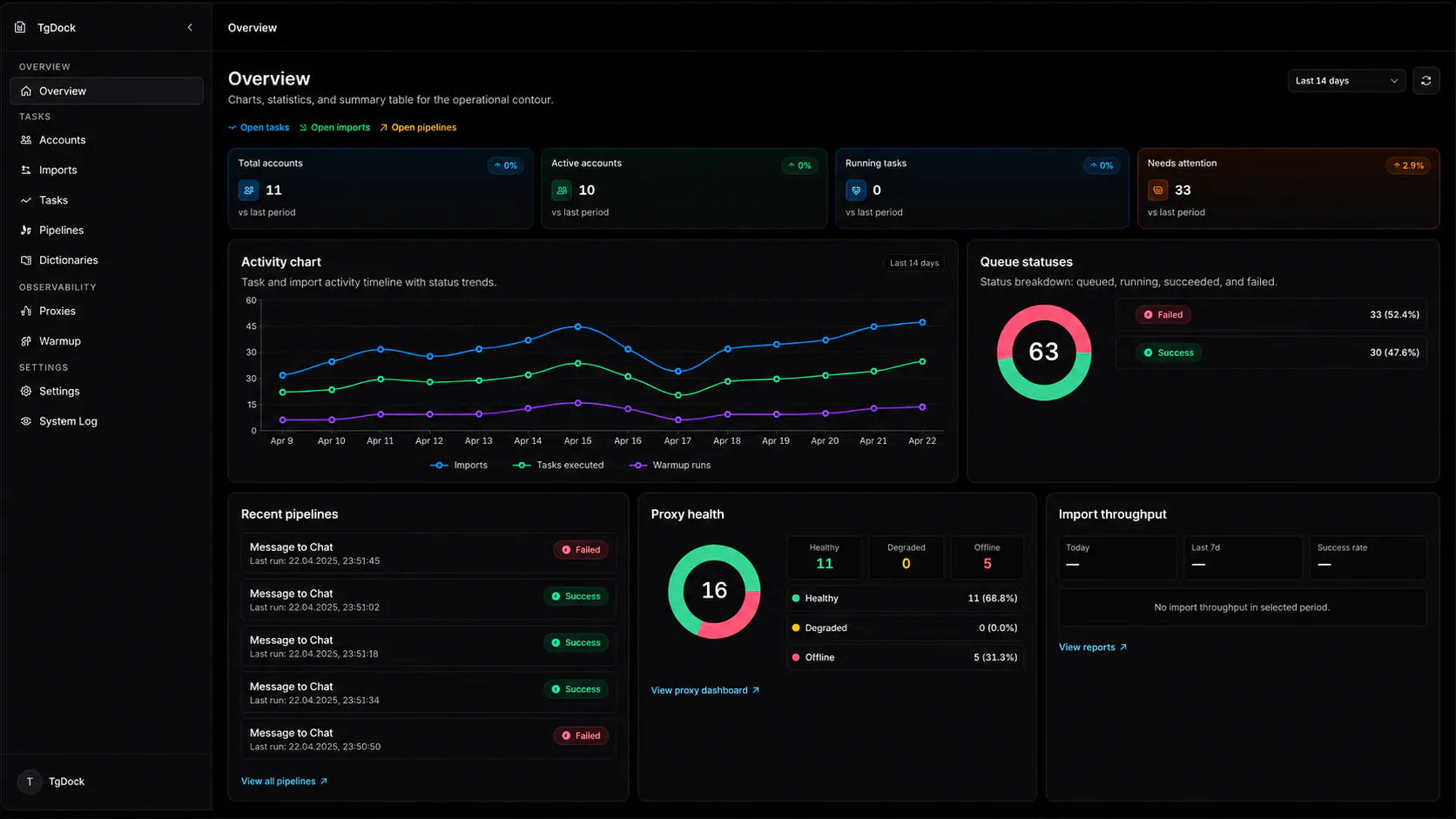This screenshot has width=1456, height=819.
Task: Click the Total accounts card icon
Action: (249, 190)
